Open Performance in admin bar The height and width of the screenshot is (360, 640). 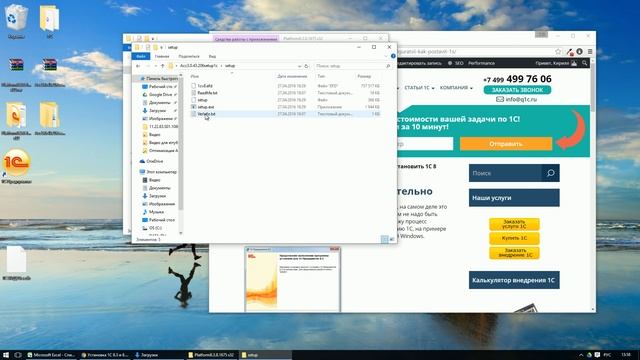481,63
